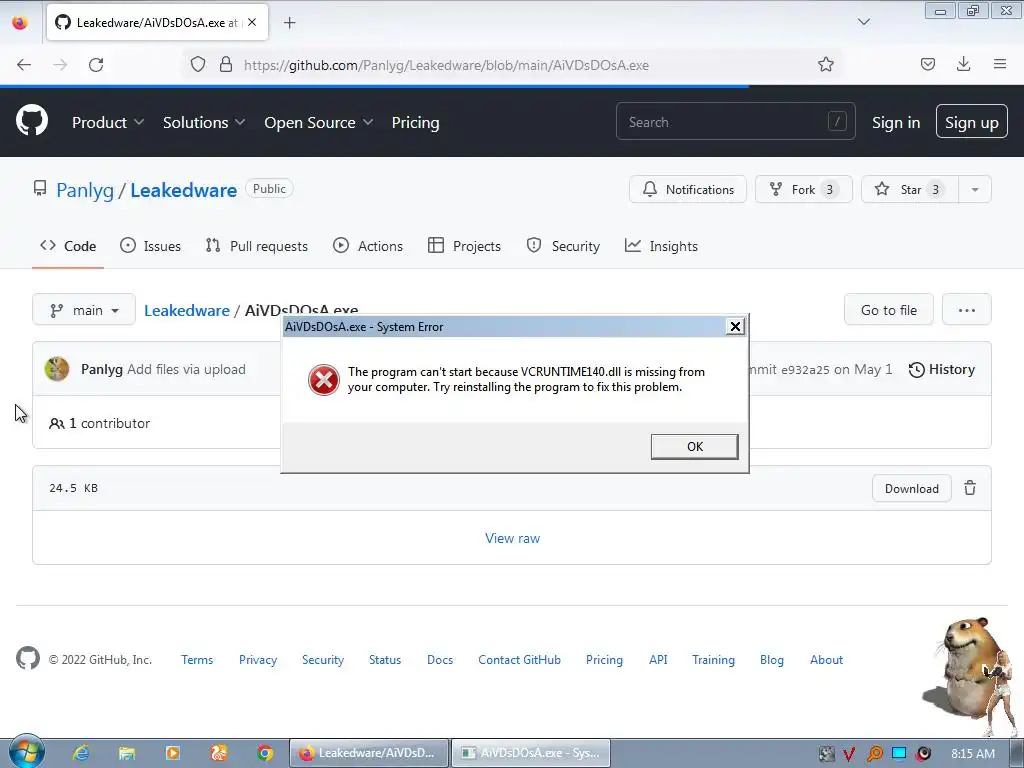1024x768 pixels.
Task: Expand the Solutions menu
Action: click(204, 122)
